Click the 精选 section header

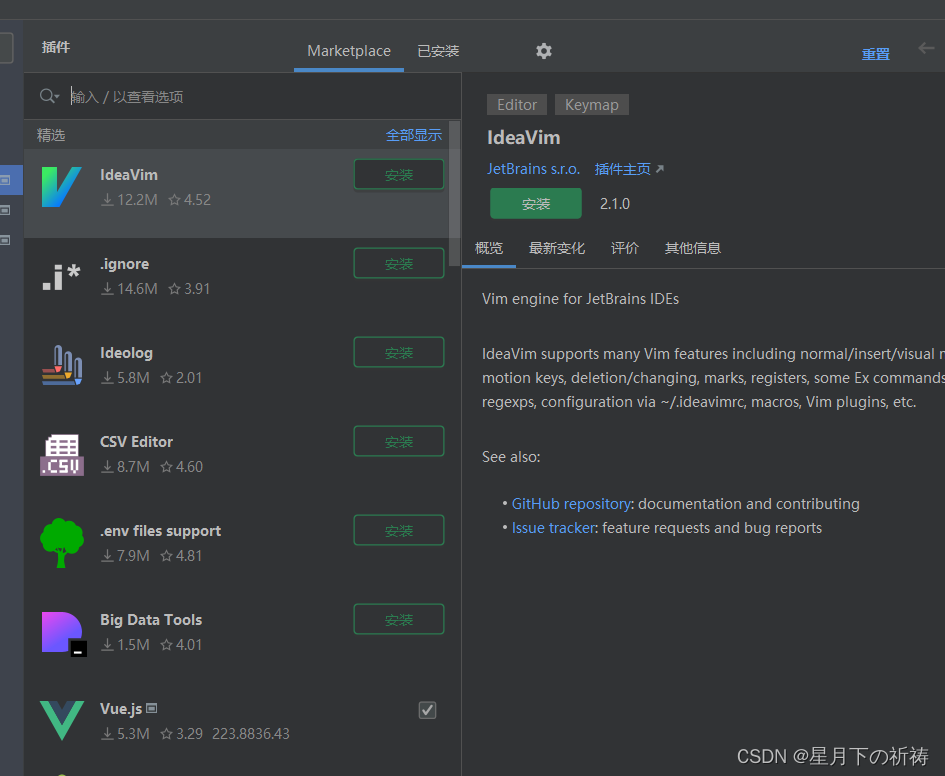point(51,135)
